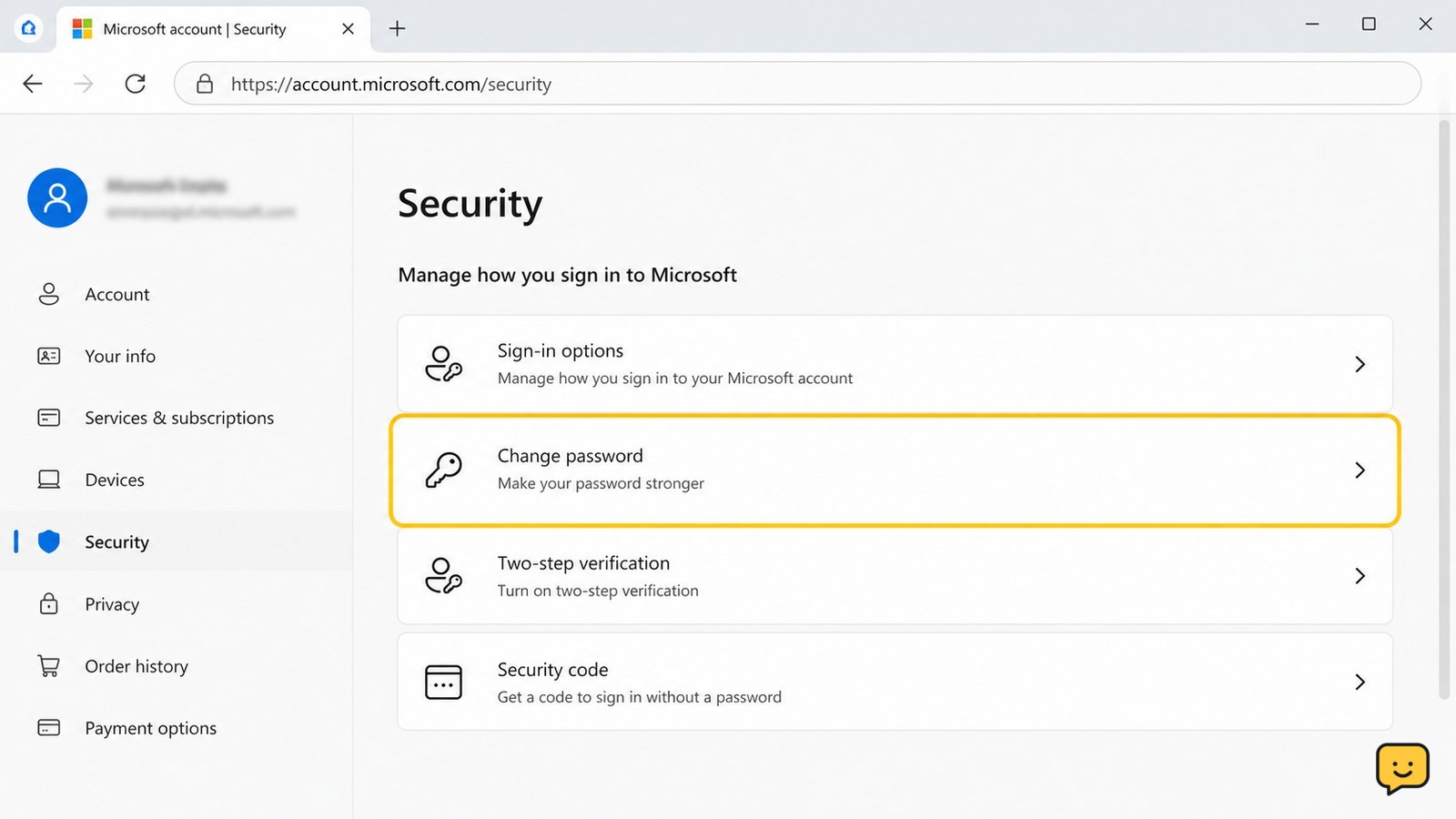Open the yellow feedback smiley chat icon
Viewport: 1456px width, 819px height.
pos(1402,769)
